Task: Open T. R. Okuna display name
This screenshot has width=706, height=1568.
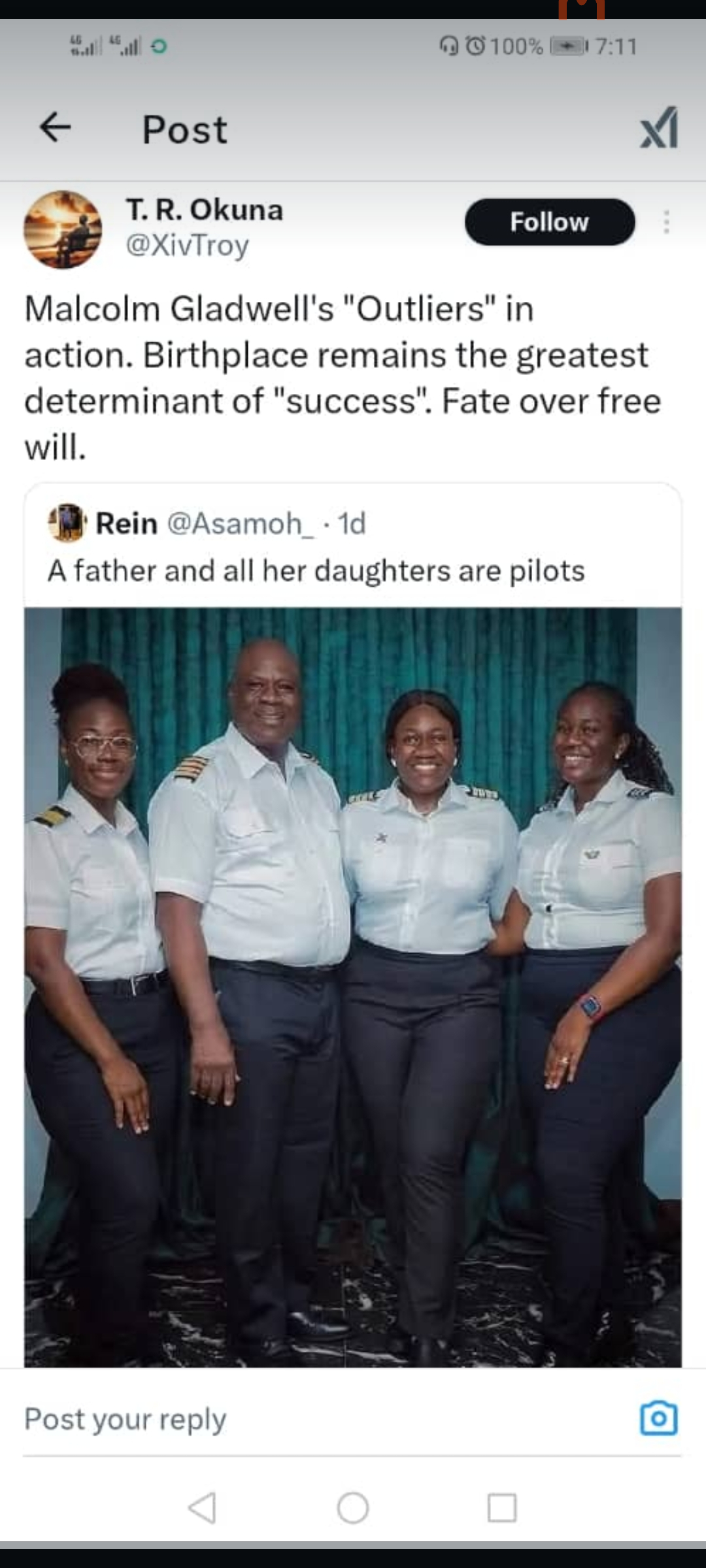Action: (205, 210)
